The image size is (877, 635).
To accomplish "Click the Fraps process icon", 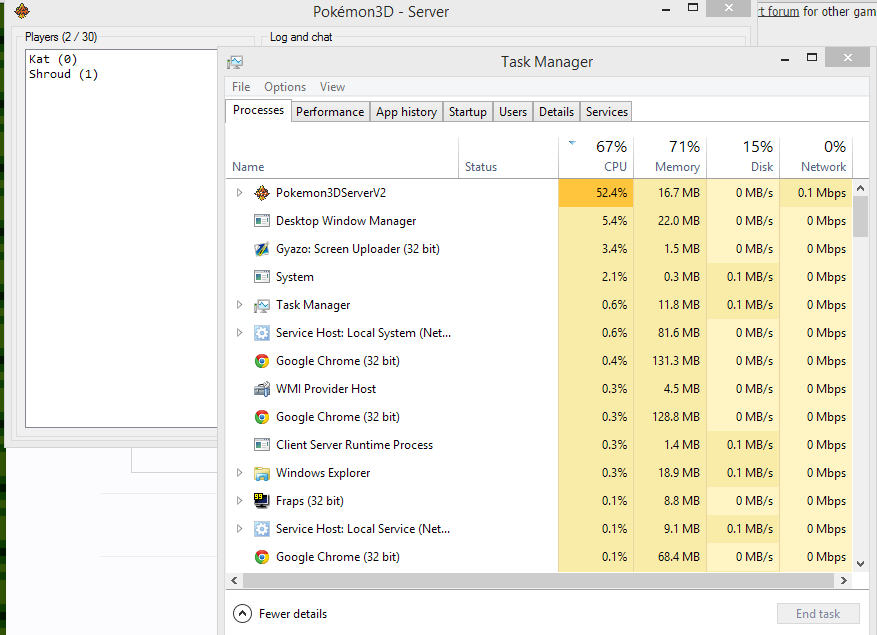I will (262, 501).
